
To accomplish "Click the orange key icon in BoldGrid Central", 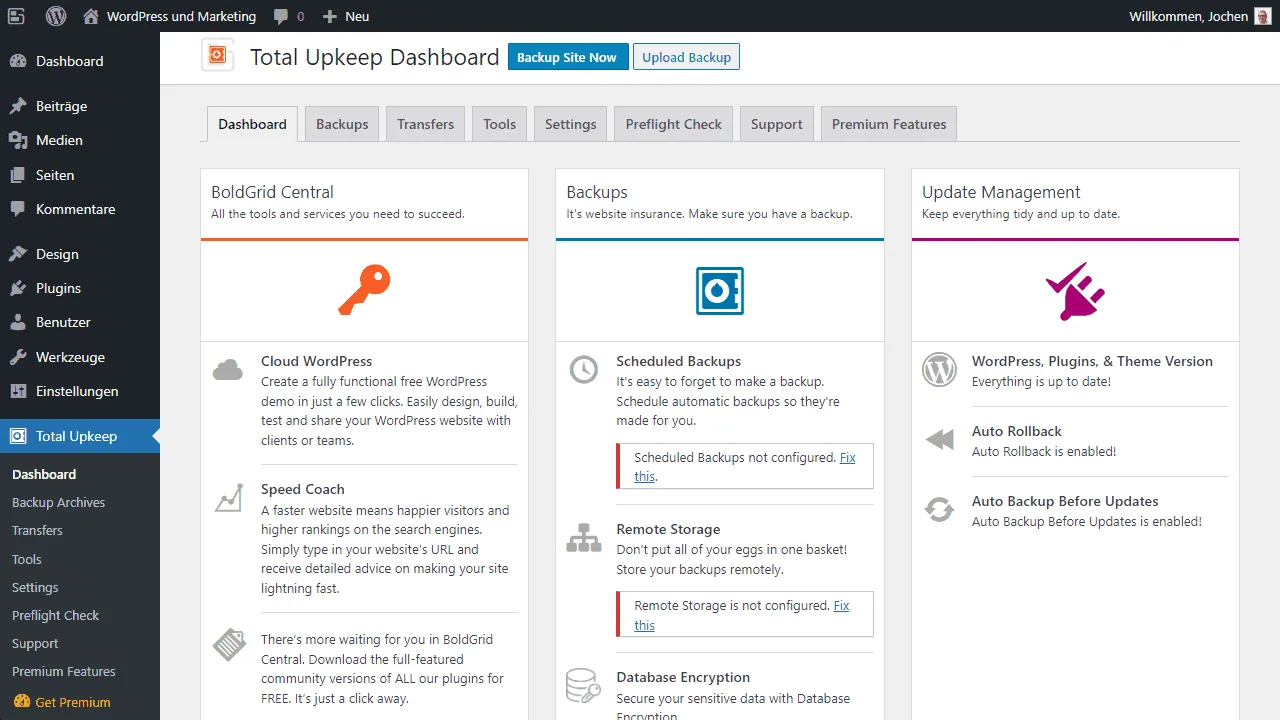I will [364, 290].
